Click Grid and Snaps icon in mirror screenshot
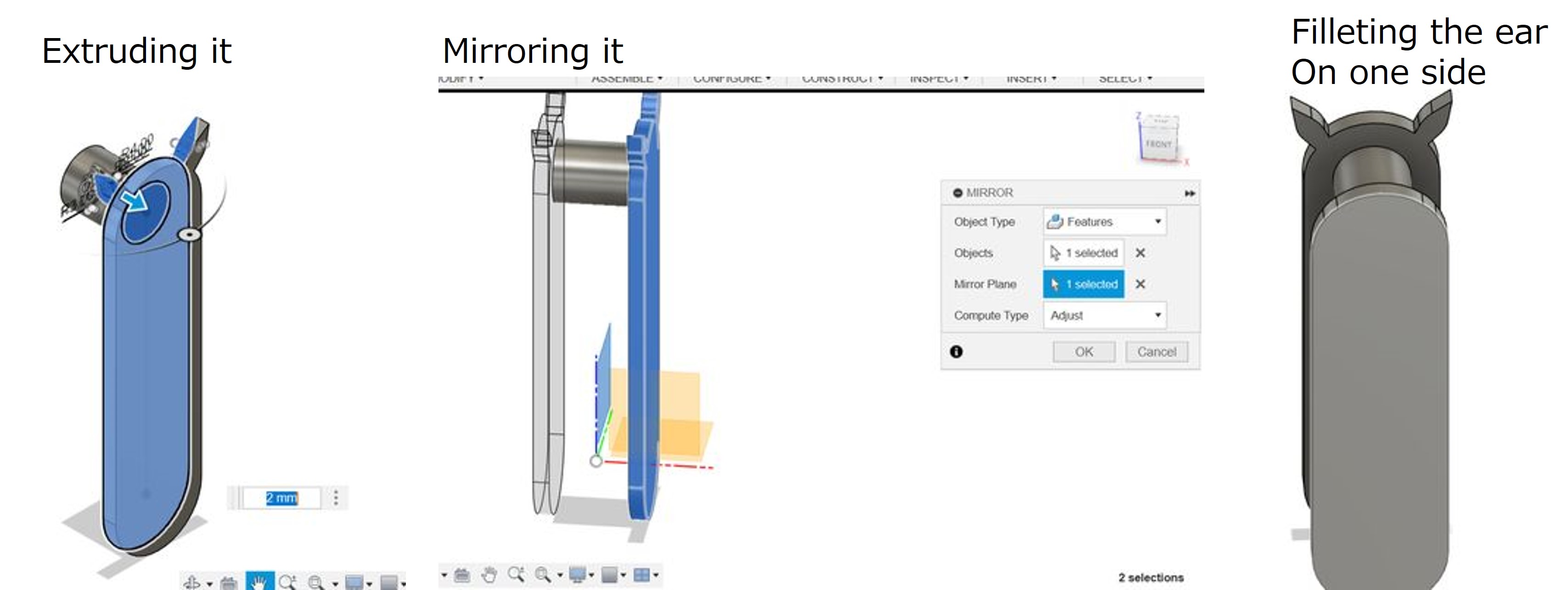The height and width of the screenshot is (590, 1568). (x=609, y=574)
